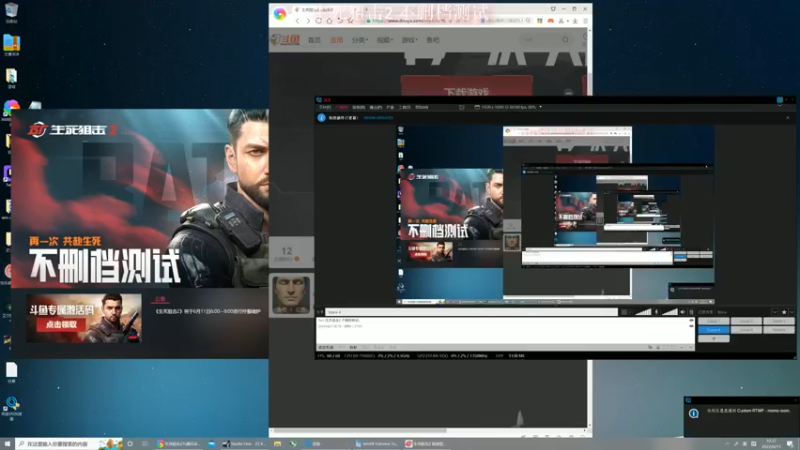Toggle visibility of the first source row

pos(691,320)
